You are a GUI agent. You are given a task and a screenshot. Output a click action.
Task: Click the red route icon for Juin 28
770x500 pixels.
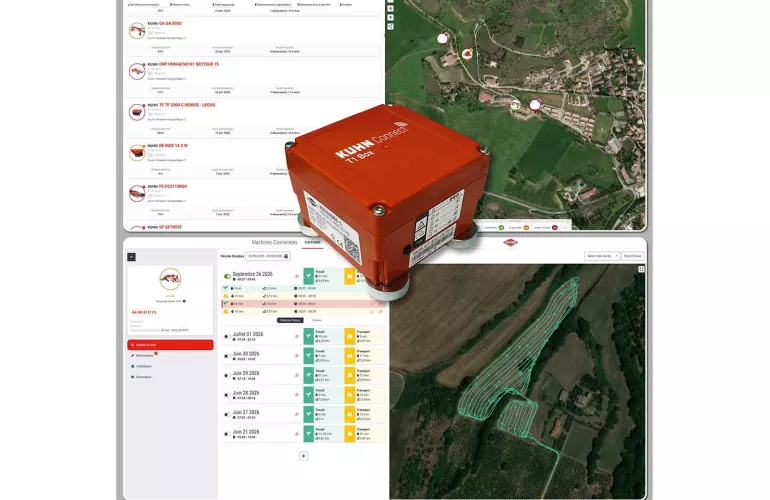(297, 395)
